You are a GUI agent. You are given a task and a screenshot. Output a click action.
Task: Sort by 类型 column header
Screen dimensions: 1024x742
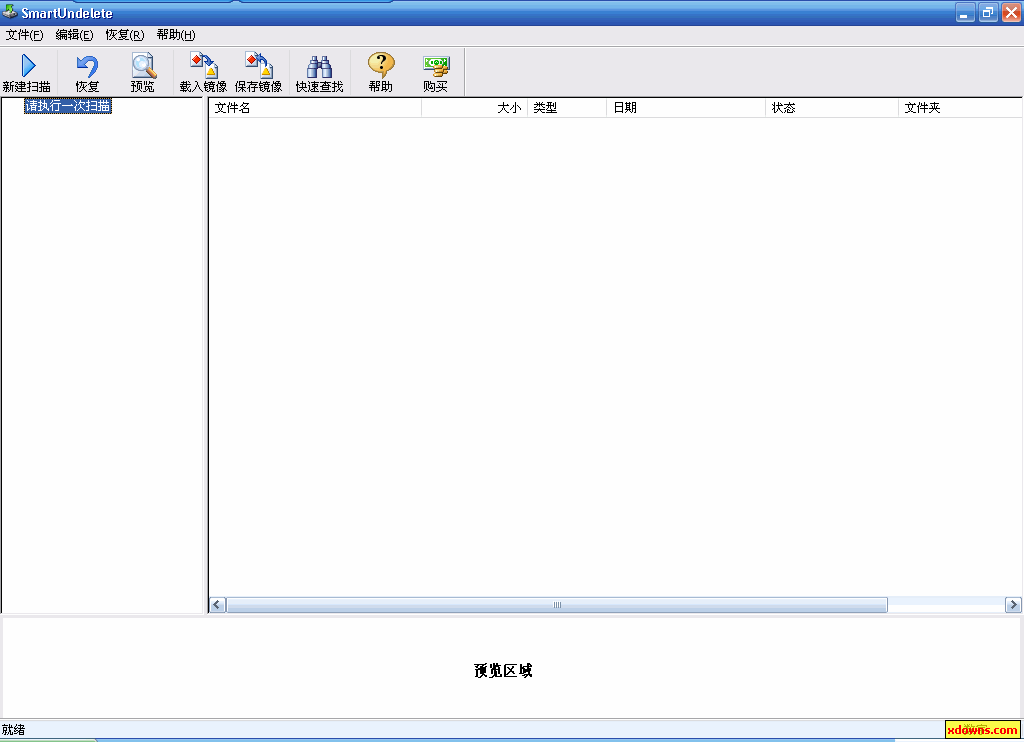[567, 108]
